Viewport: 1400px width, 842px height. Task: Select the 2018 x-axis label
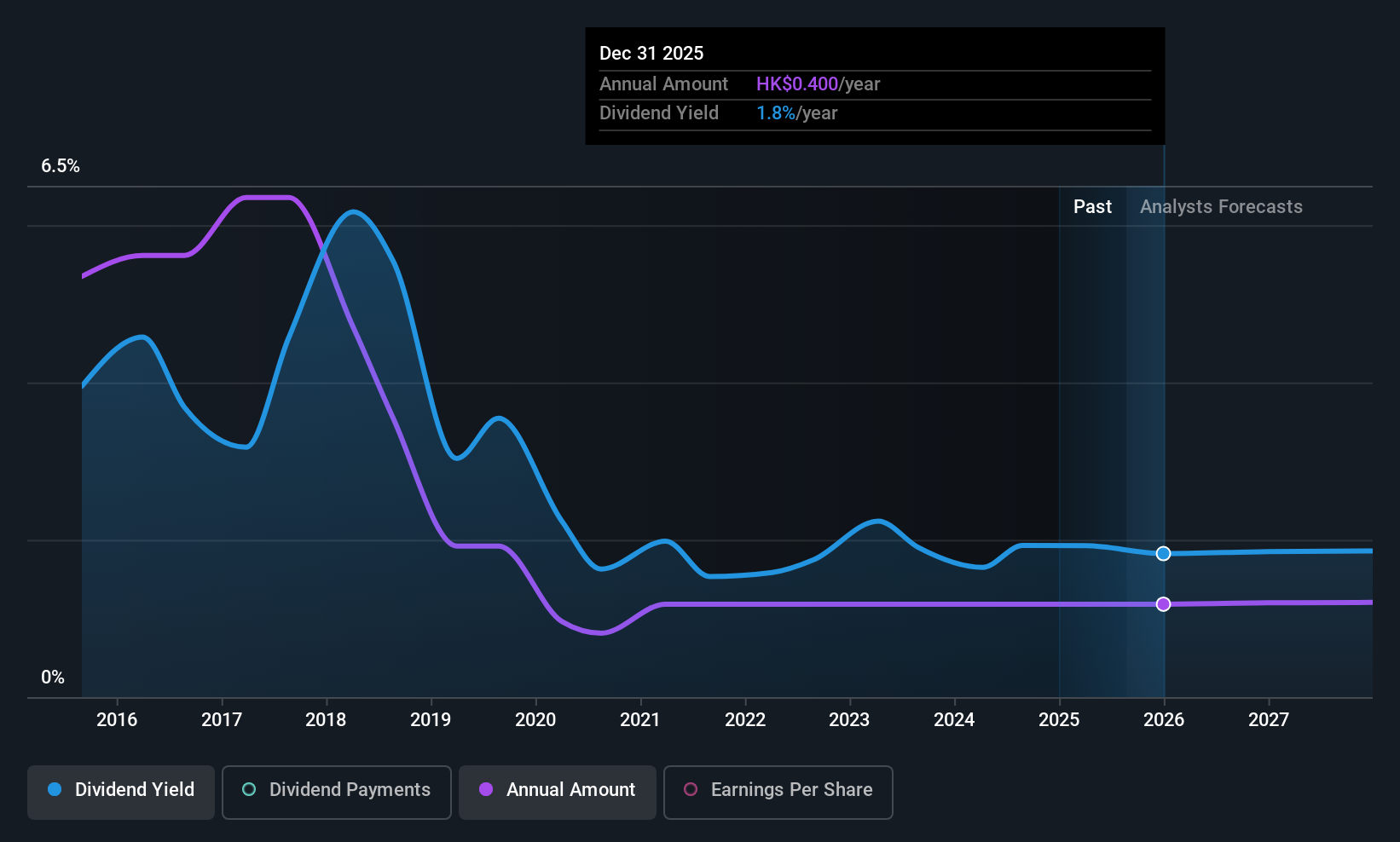[x=326, y=720]
